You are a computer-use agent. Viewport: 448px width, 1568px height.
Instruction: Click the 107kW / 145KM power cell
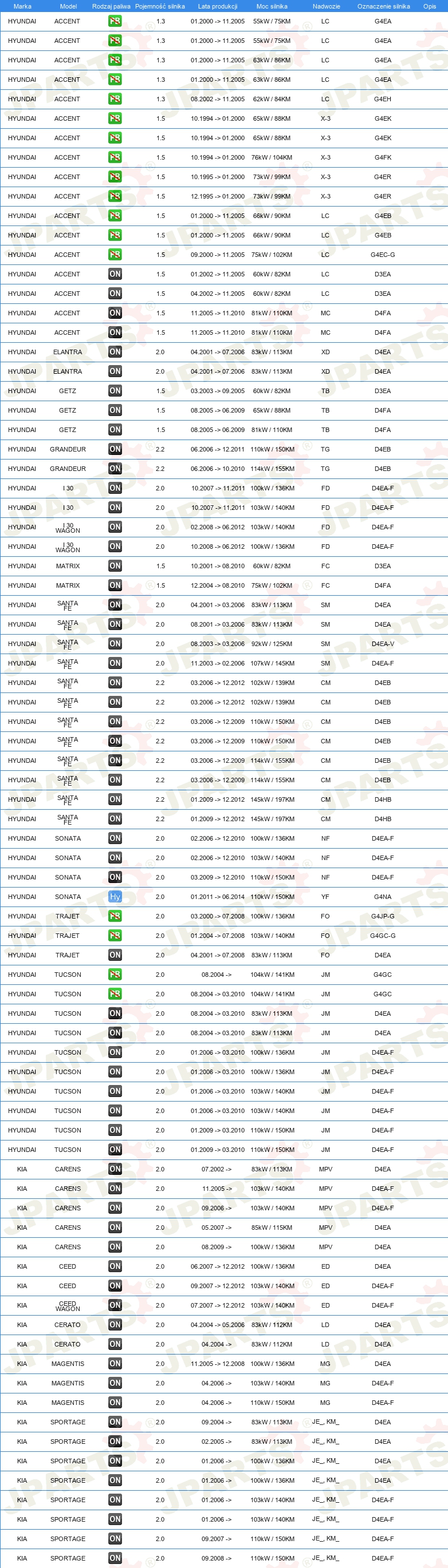click(273, 663)
